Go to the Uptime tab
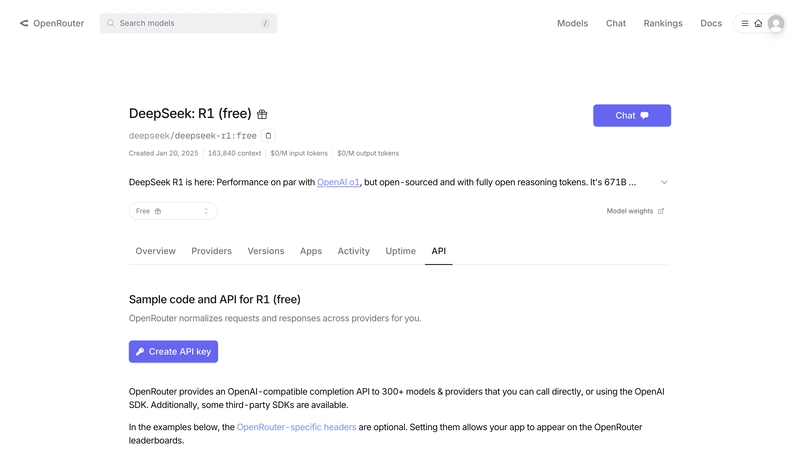This screenshot has height=451, width=800. coord(401,251)
